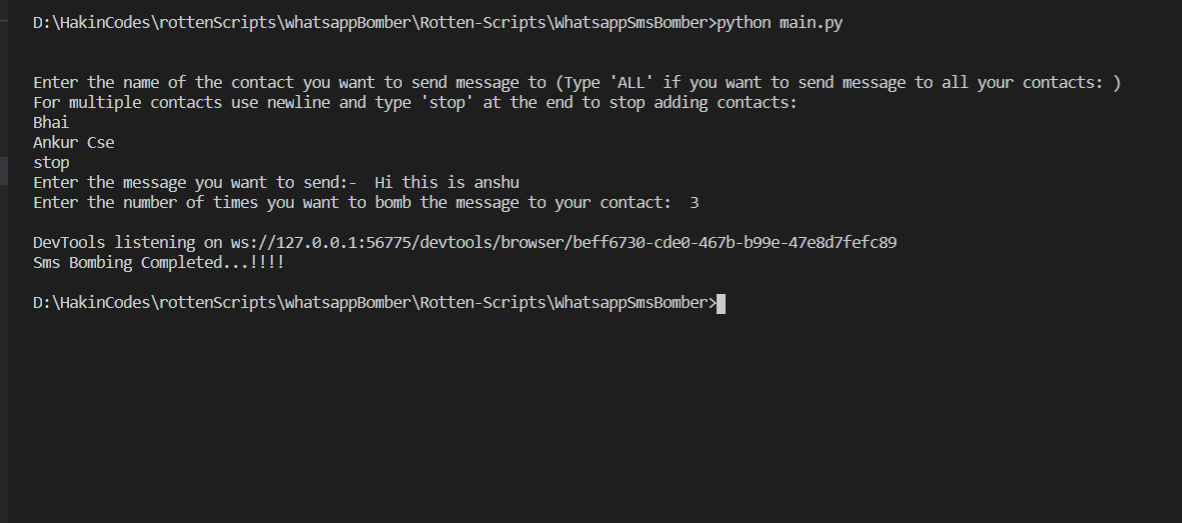Click the 'Sms Bombing Completed...!!!!' output line
The image size is (1182, 523).
[x=158, y=263]
